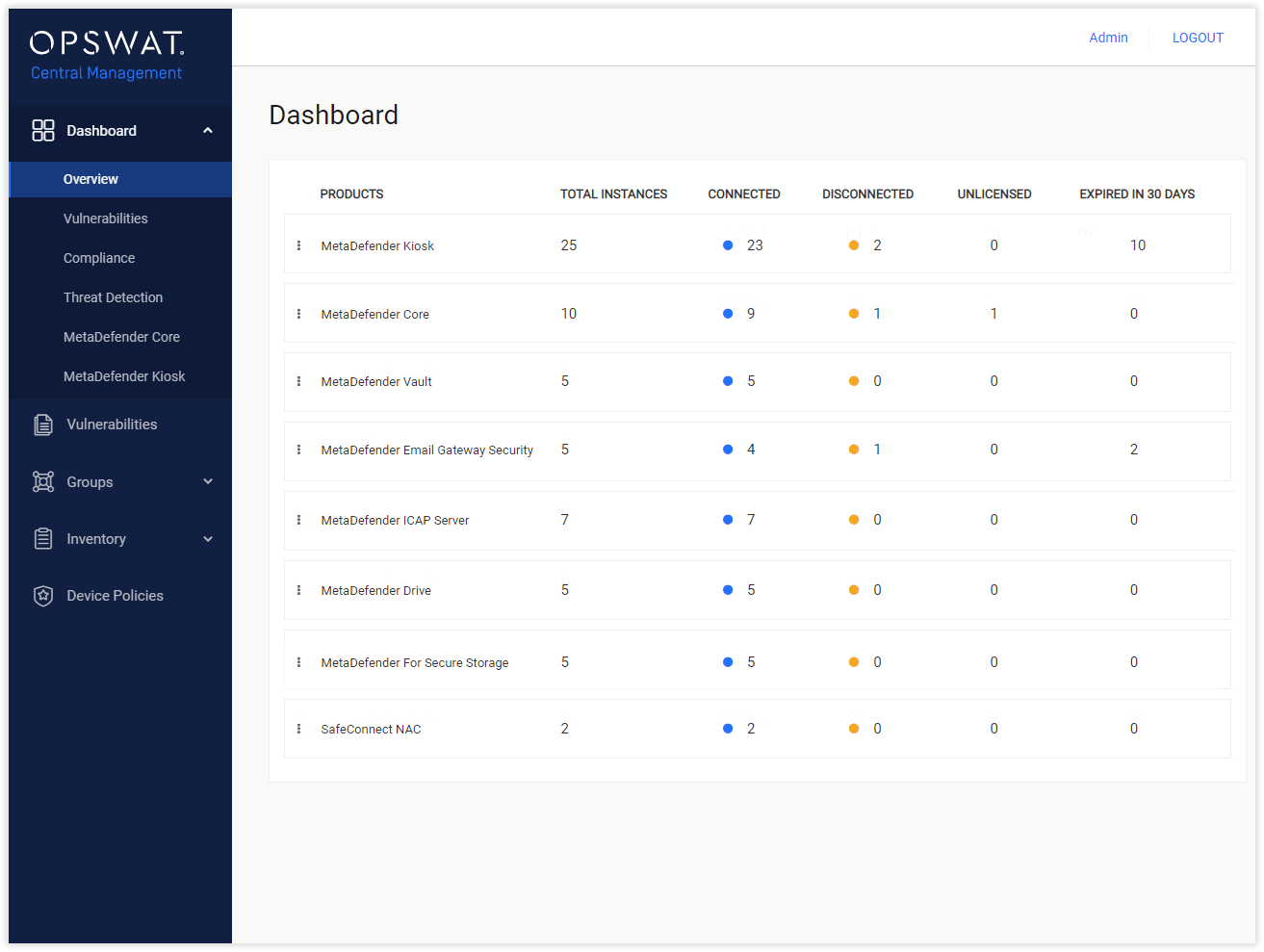Click the MetaDefender Email Gateway Security product name
This screenshot has height=952, width=1264.
427,450
